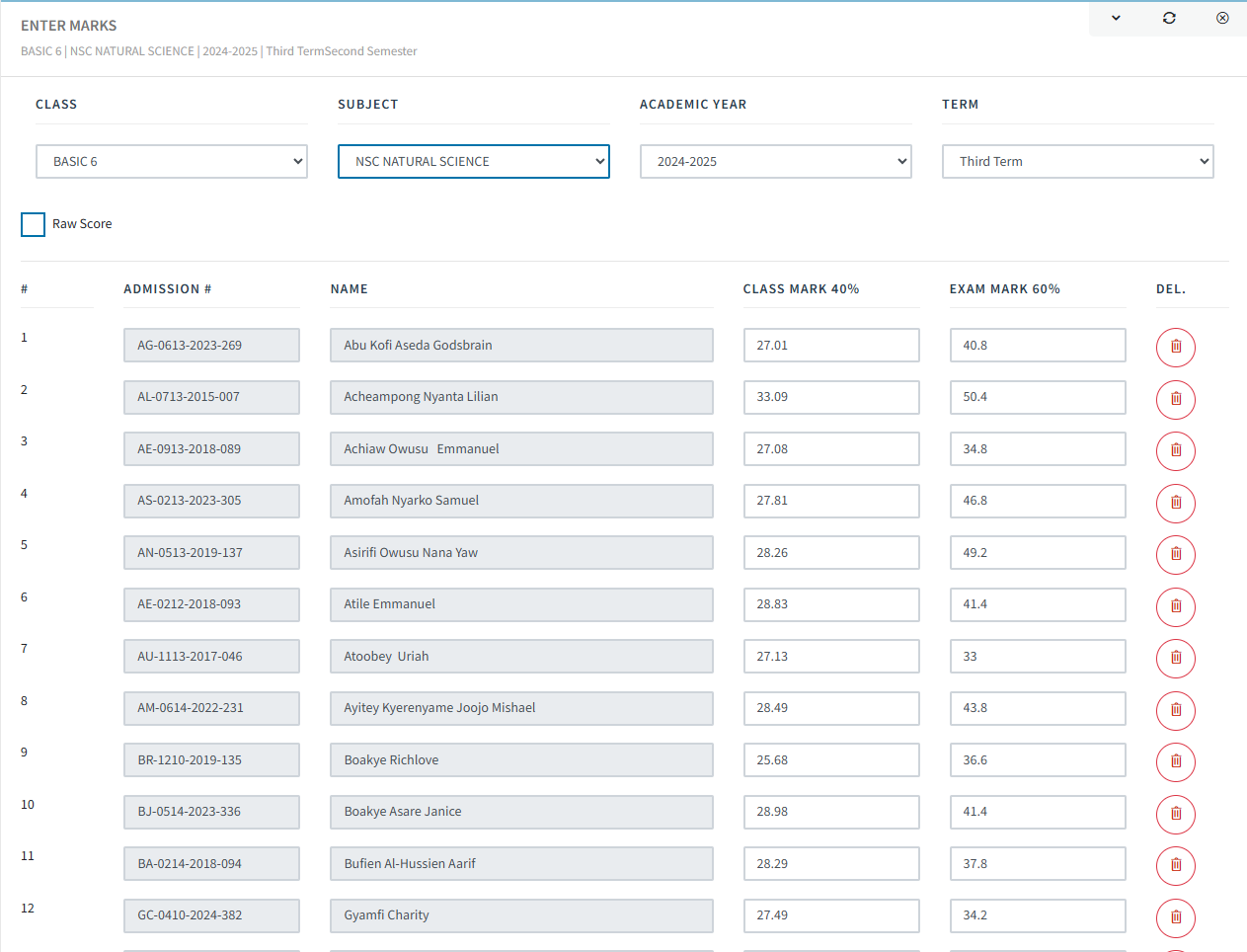This screenshot has height=952, width=1247.
Task: Edit exam mark 49.2 for Asirifi Owusu
Action: (1038, 553)
